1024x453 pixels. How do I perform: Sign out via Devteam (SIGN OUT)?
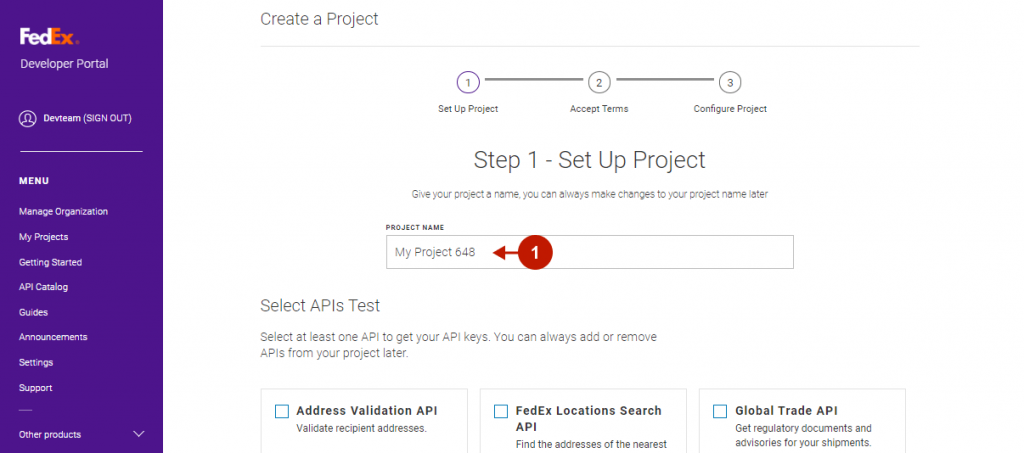click(x=88, y=119)
